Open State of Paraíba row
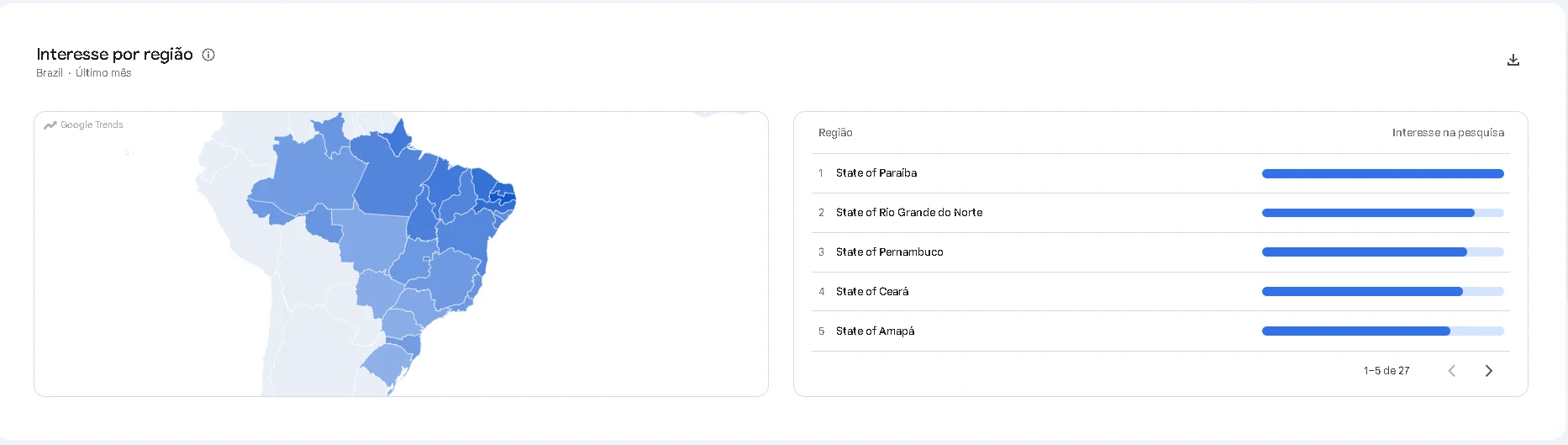The height and width of the screenshot is (445, 1568). [1160, 173]
